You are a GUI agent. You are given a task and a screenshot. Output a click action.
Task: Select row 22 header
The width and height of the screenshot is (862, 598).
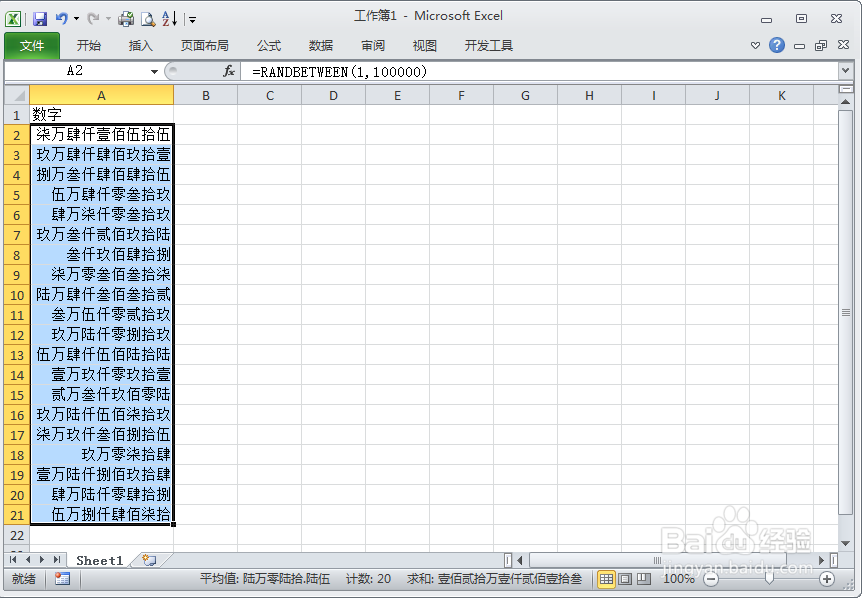click(17, 535)
